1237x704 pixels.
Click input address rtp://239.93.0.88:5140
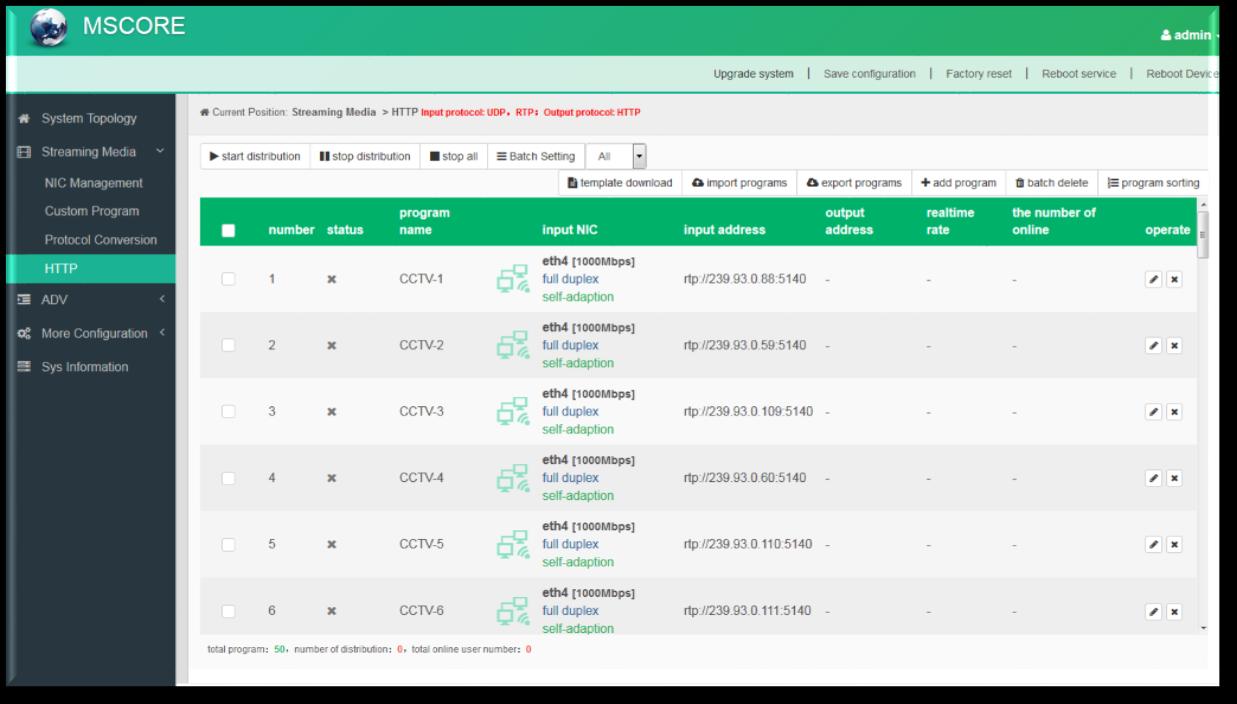(x=745, y=279)
